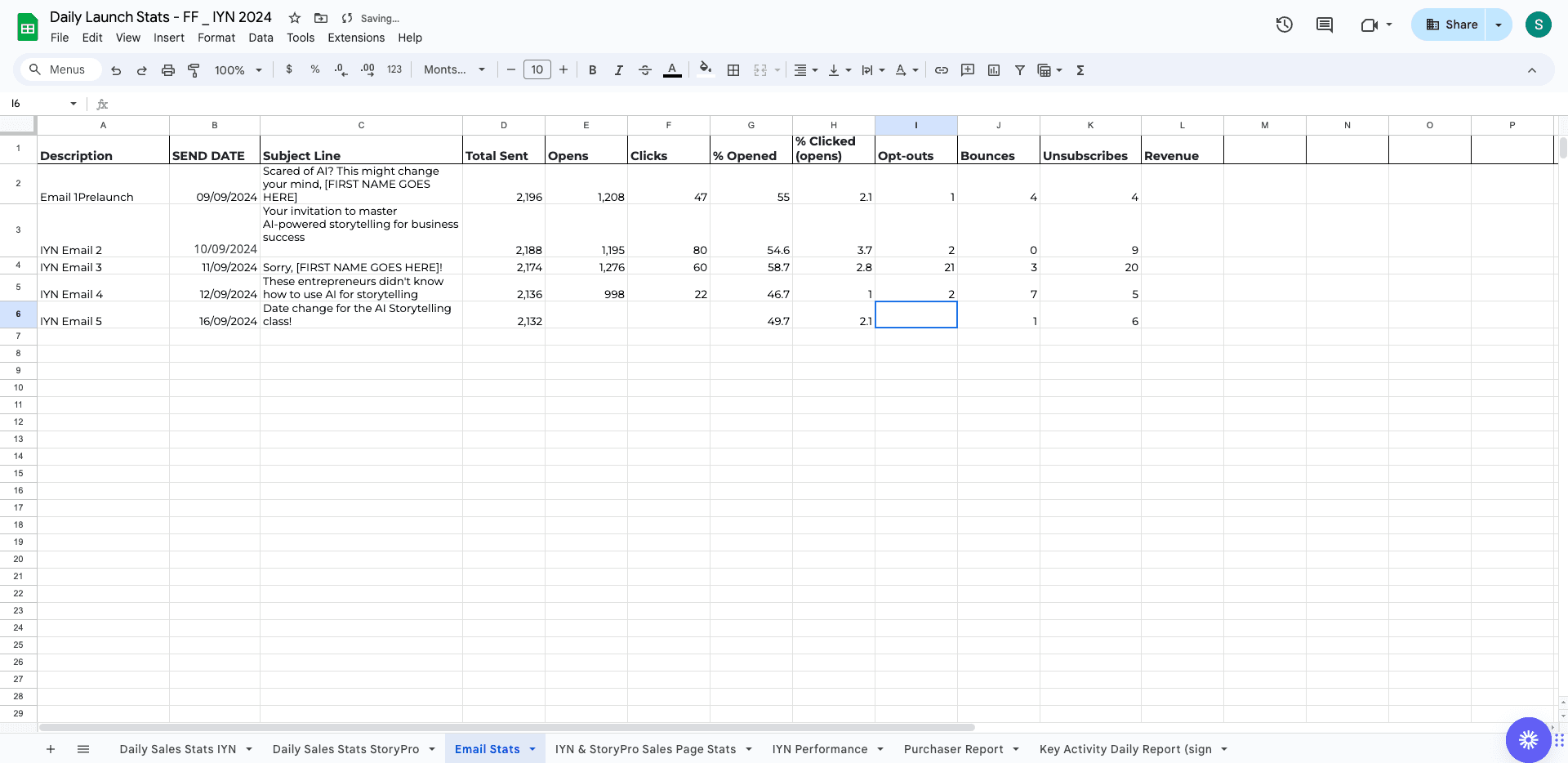Activate the Paint format roller icon
The height and width of the screenshot is (763, 1568).
point(194,70)
